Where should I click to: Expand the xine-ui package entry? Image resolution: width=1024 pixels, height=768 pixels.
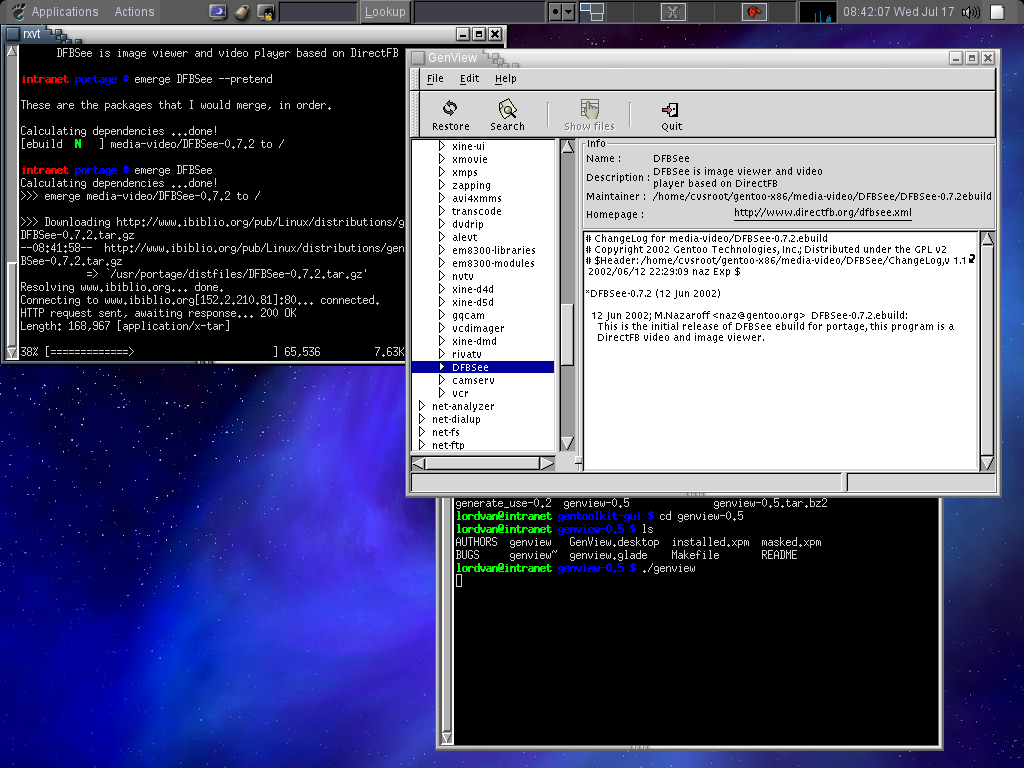point(442,147)
